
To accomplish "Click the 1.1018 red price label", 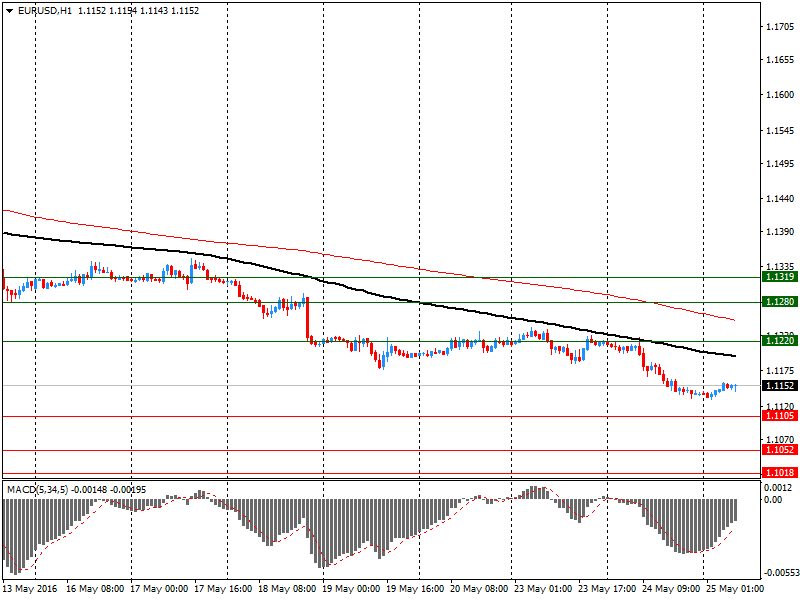I will click(x=780, y=472).
